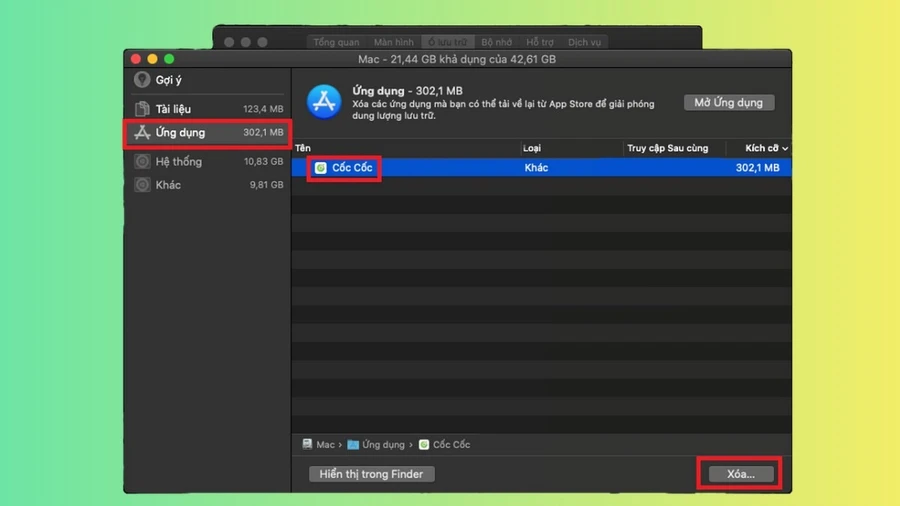Viewport: 900px width, 506px height.
Task: Minimize the storage window with yellow button
Action: 152,59
